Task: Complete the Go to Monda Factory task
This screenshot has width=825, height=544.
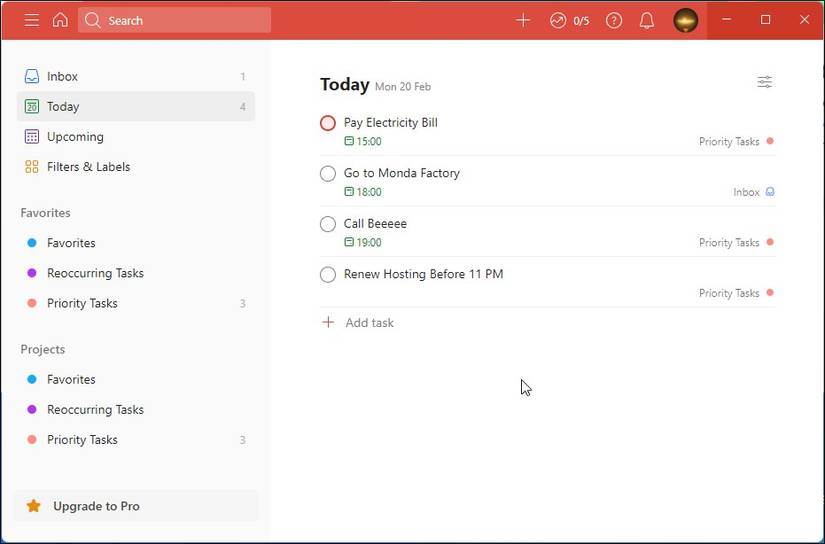Action: point(328,174)
